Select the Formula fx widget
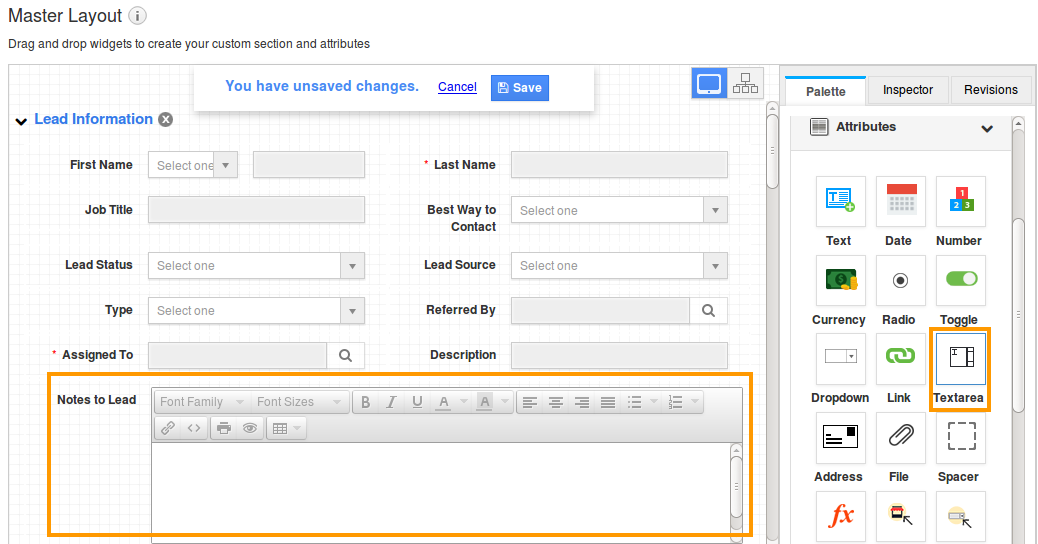 (840, 516)
